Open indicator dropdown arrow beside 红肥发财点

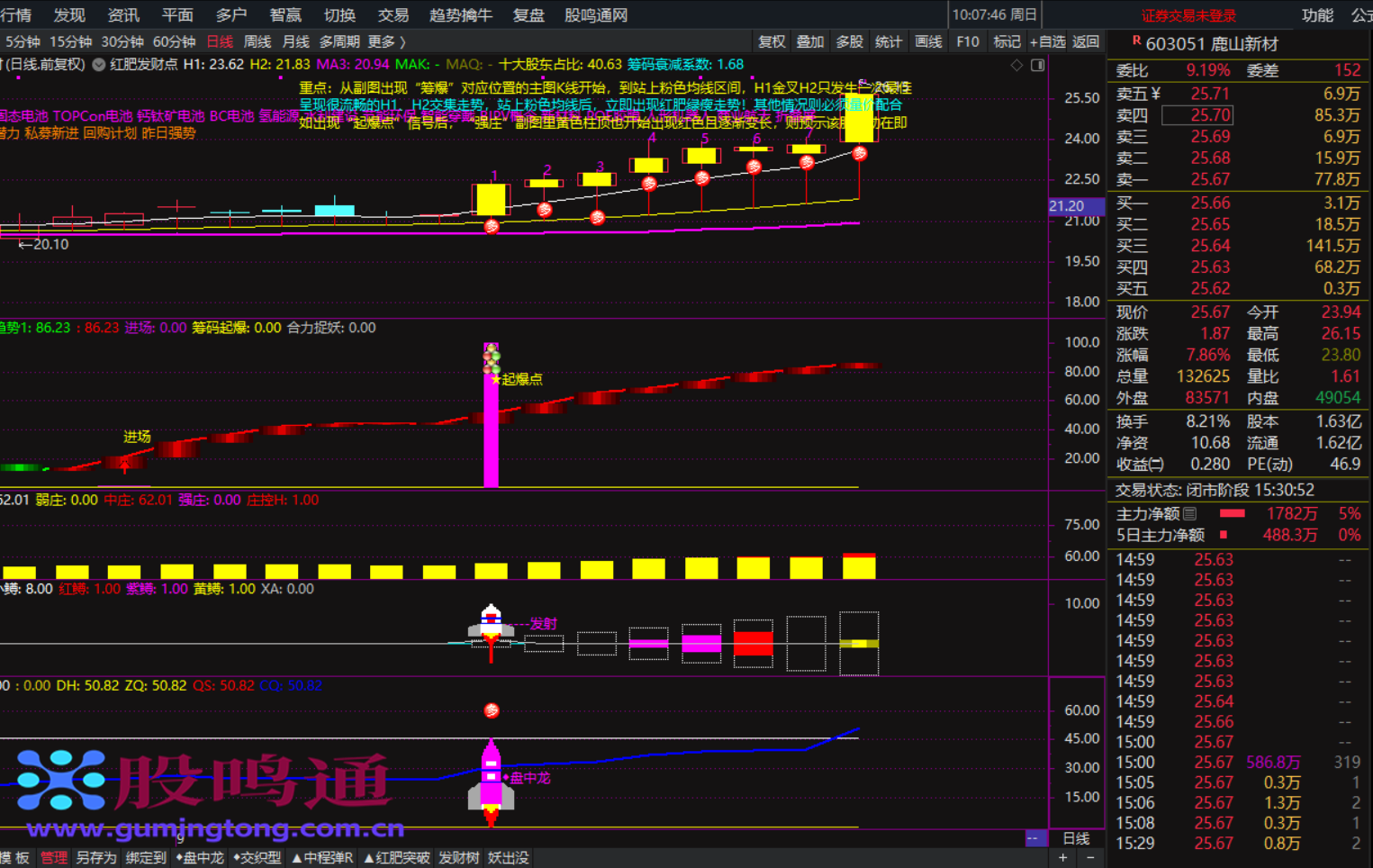99,65
